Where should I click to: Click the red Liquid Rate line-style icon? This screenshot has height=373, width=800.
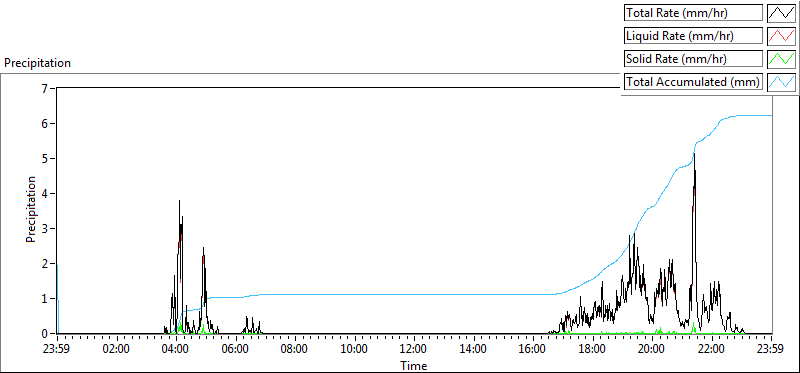click(x=781, y=36)
